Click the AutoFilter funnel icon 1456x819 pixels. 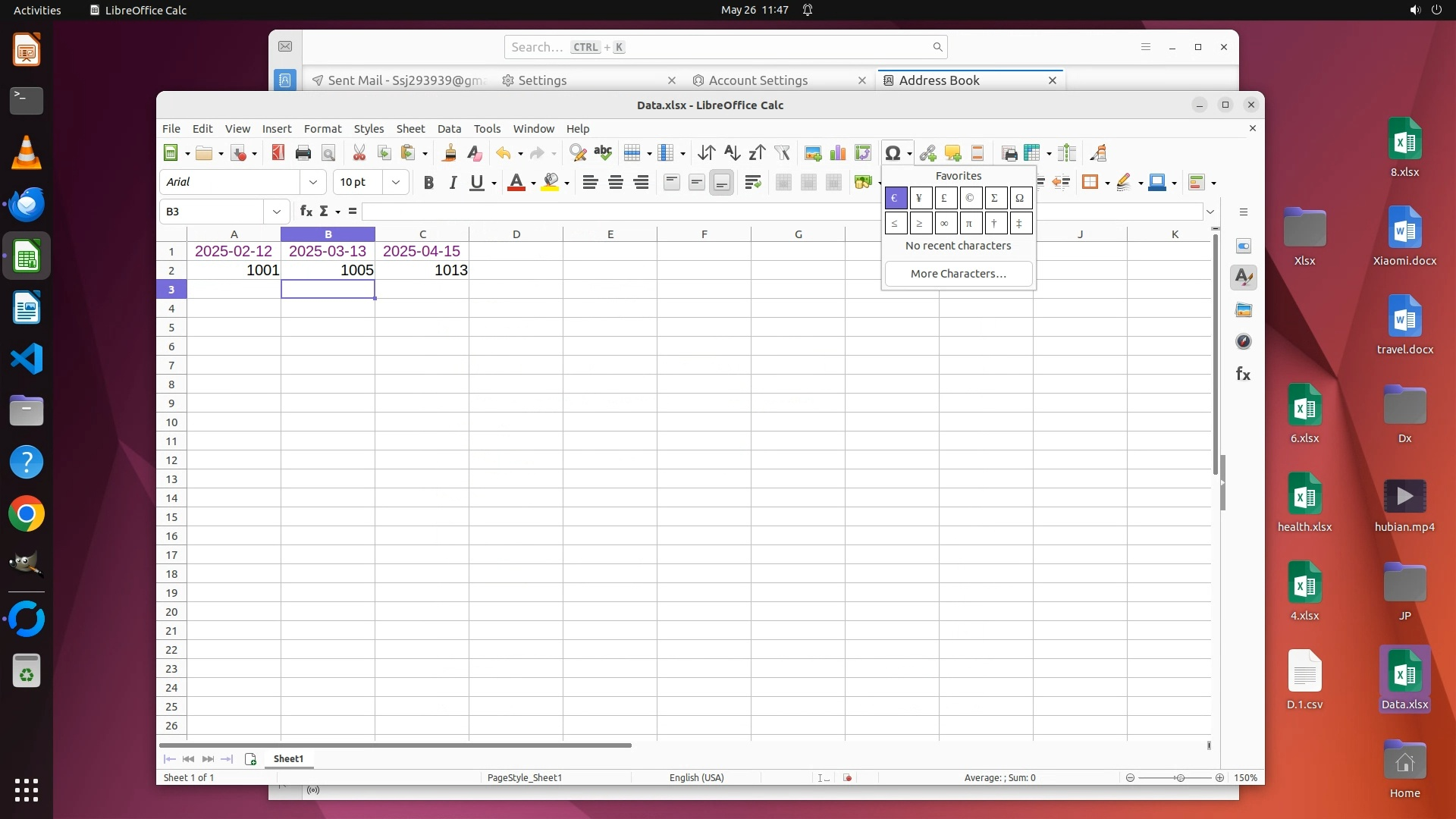[782, 153]
